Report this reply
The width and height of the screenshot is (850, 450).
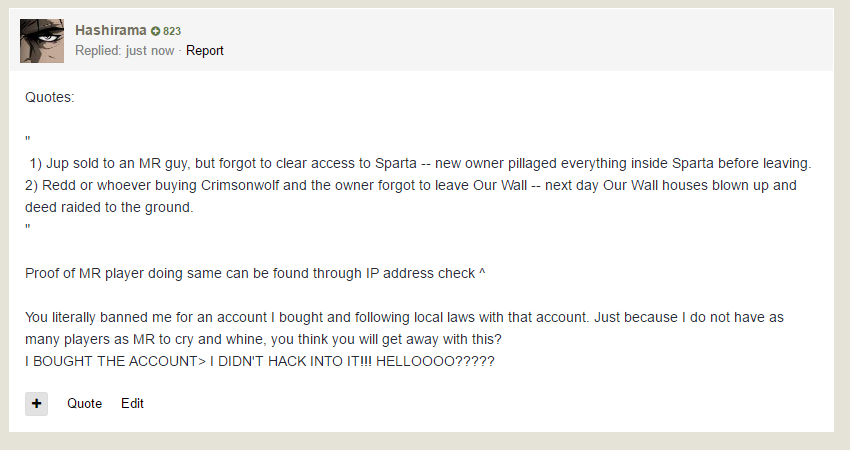(x=204, y=51)
